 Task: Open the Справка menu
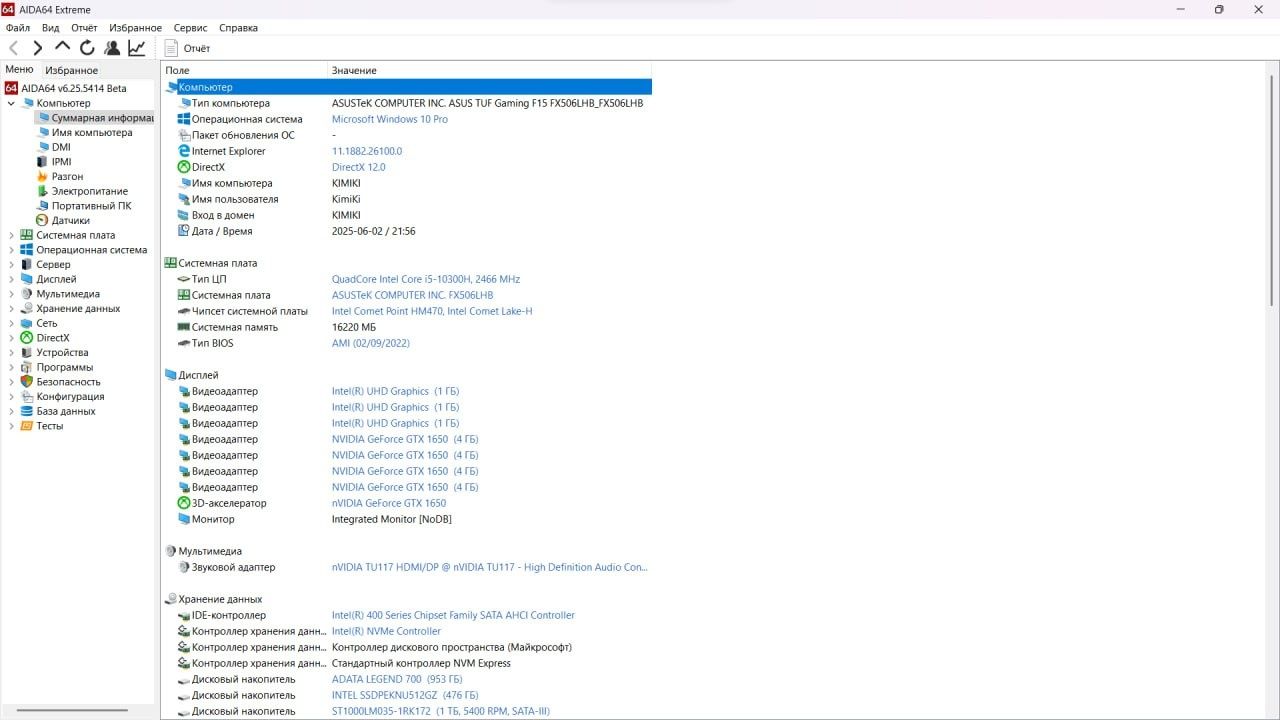click(238, 28)
